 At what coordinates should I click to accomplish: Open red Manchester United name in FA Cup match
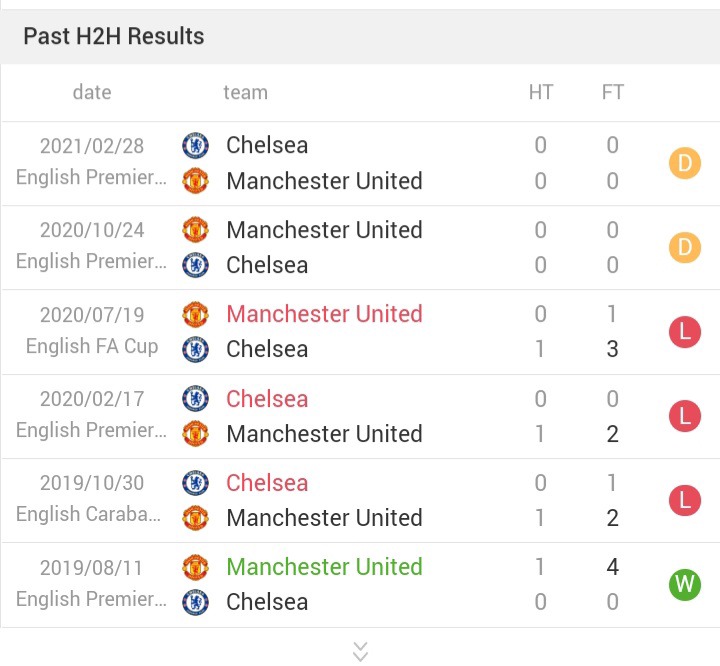coord(324,314)
